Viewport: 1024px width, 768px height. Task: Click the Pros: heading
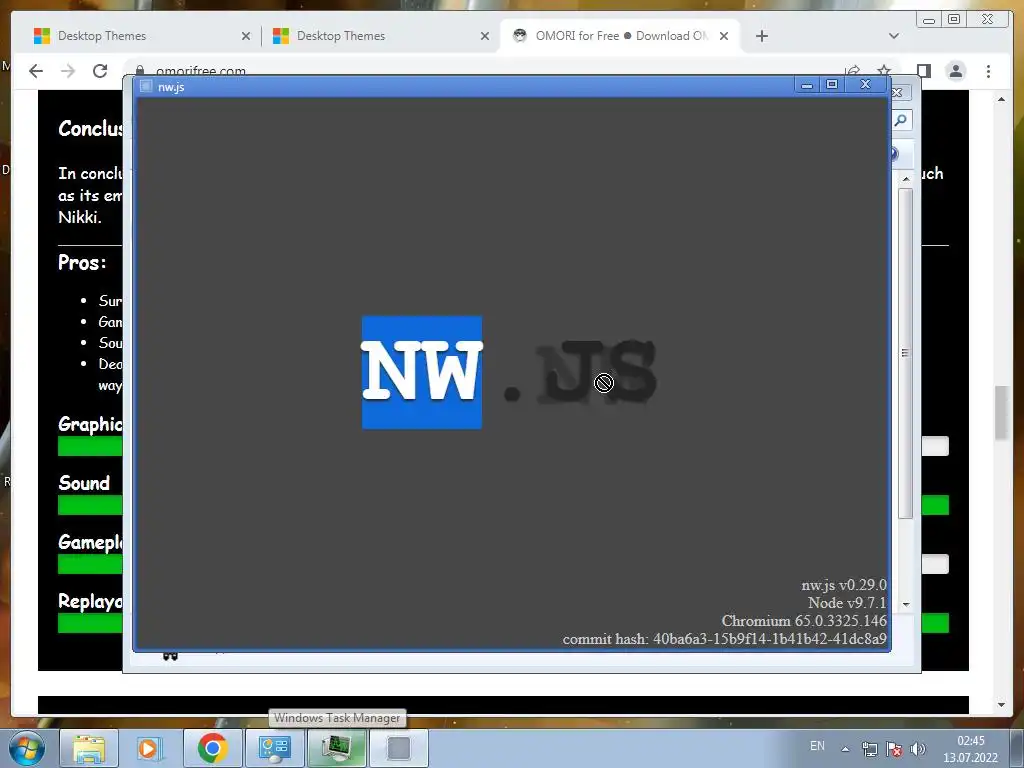[x=82, y=263]
